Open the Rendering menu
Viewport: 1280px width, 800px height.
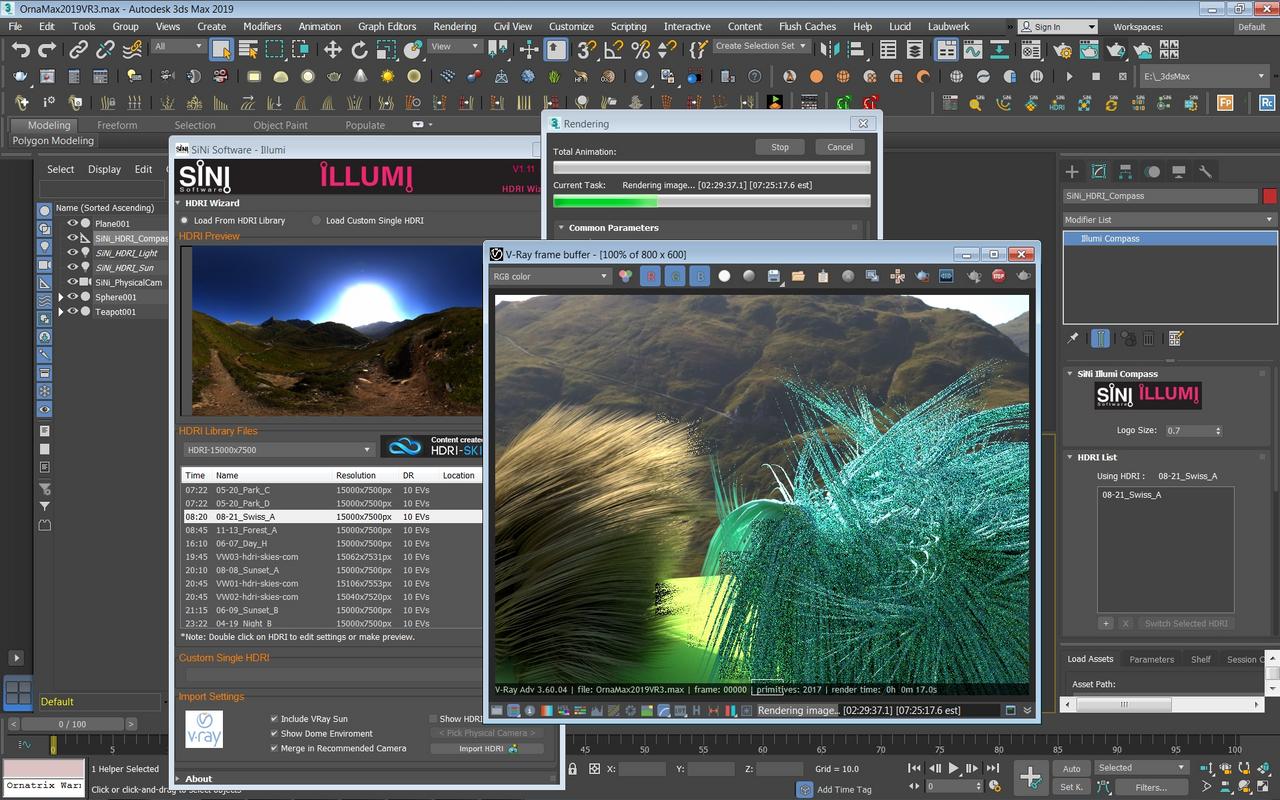click(x=455, y=26)
